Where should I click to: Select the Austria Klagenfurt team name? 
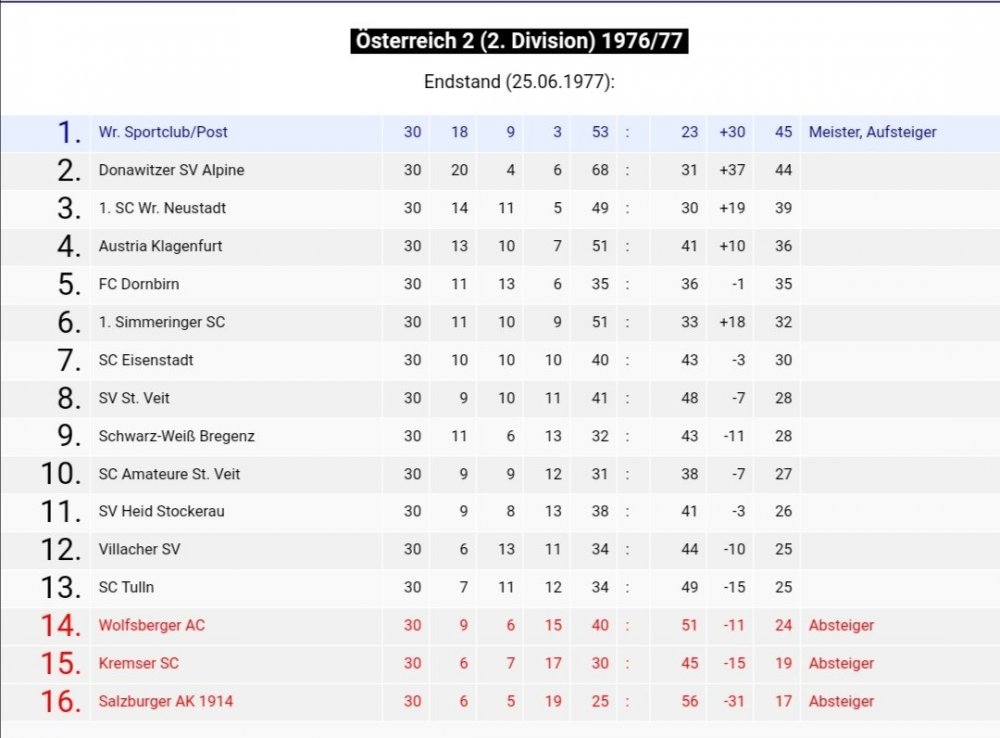[x=160, y=246]
